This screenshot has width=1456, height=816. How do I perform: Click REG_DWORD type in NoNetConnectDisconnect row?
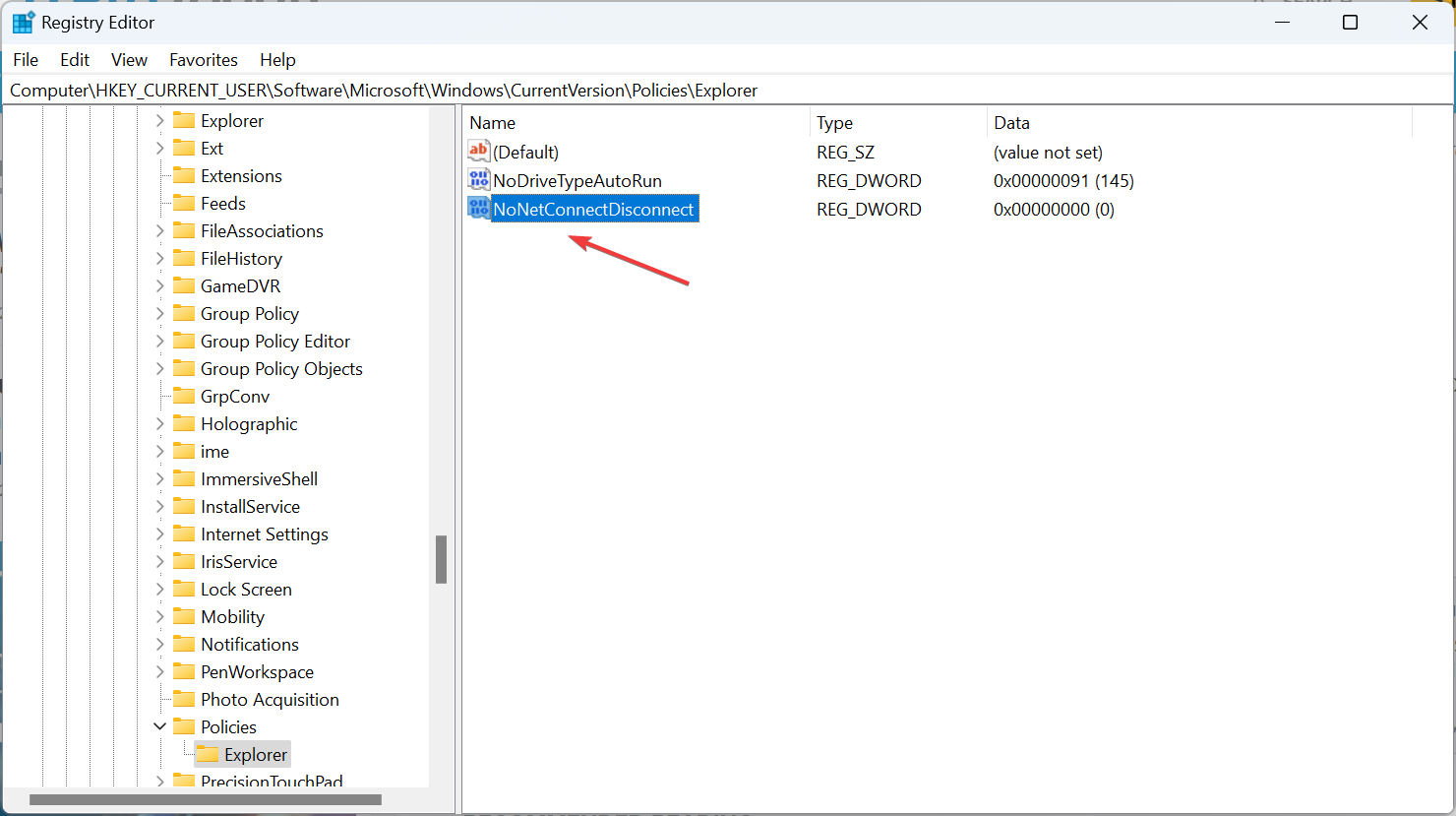tap(869, 209)
